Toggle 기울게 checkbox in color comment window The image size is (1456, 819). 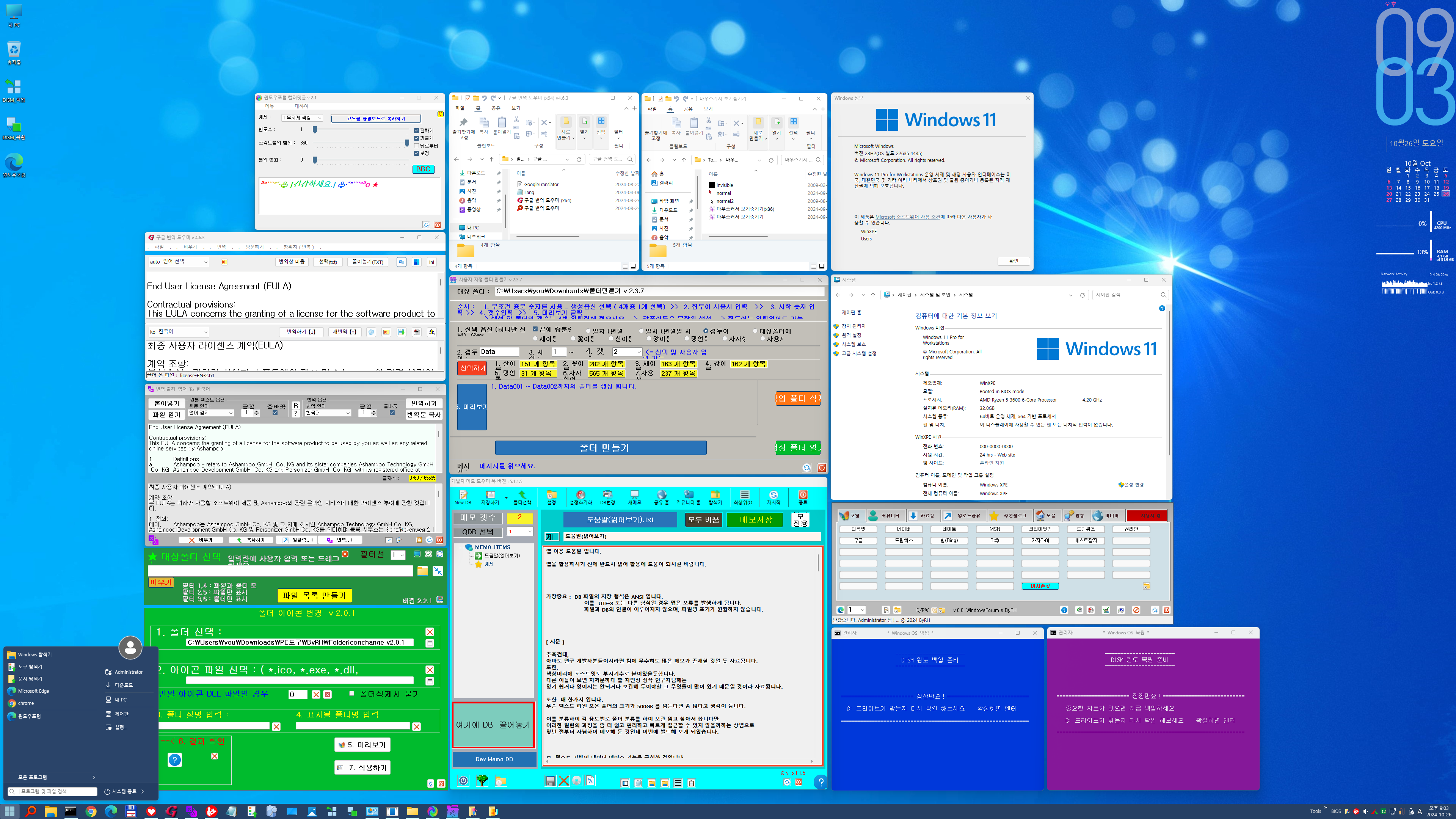[x=417, y=138]
